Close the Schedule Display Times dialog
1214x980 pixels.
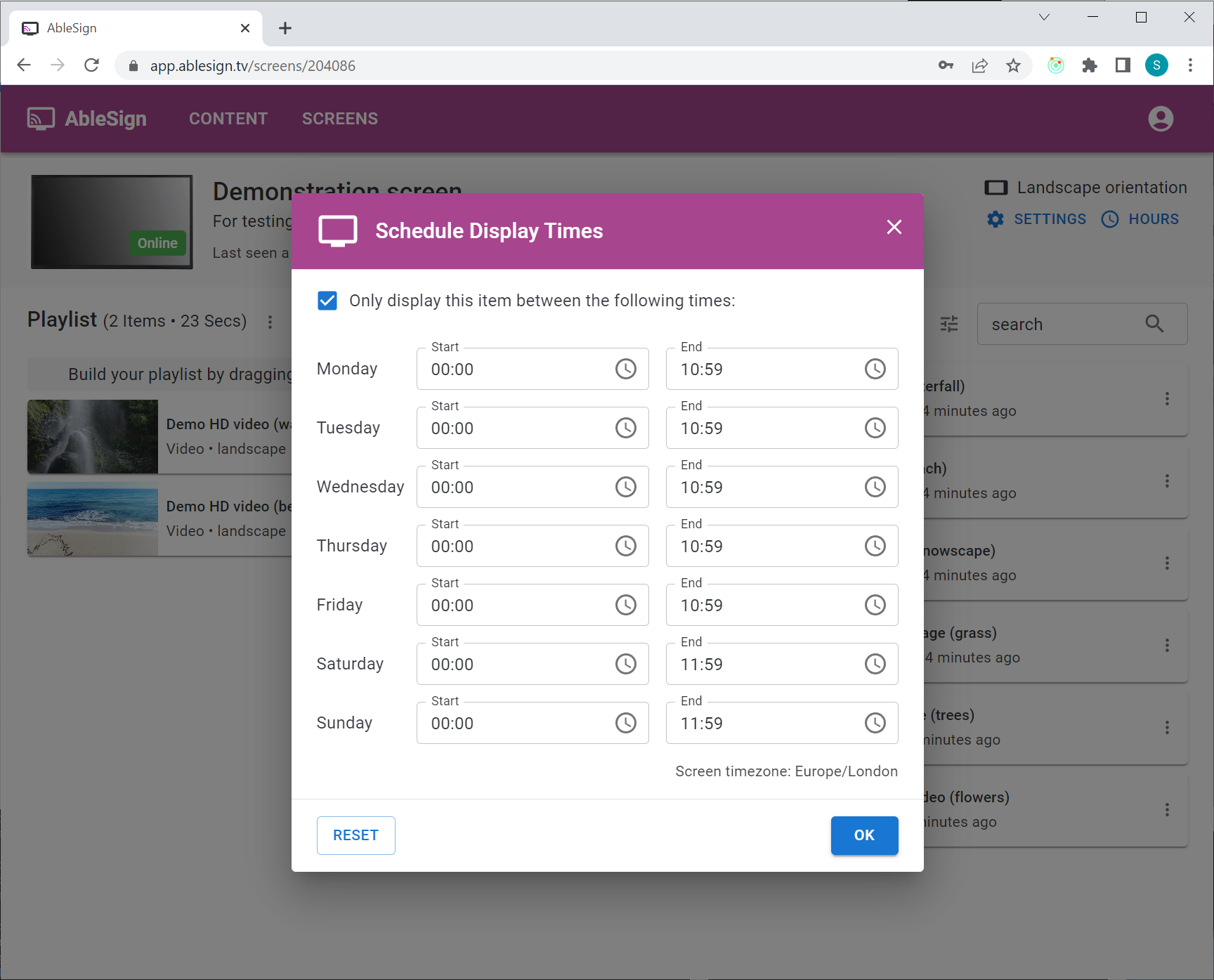[x=894, y=227]
